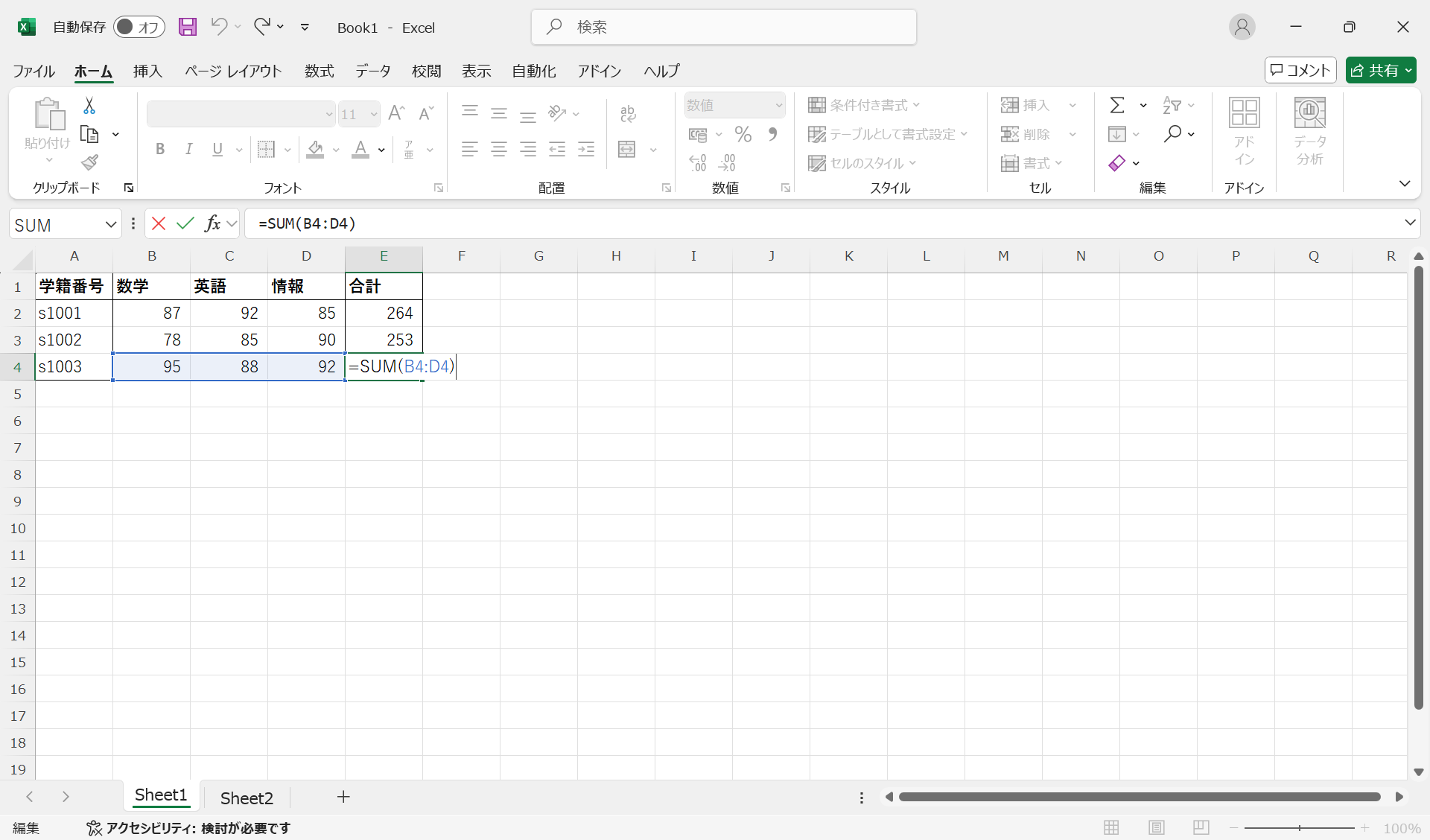Expand the Name Box dropdown showing SUM
The height and width of the screenshot is (840, 1430).
point(111,224)
